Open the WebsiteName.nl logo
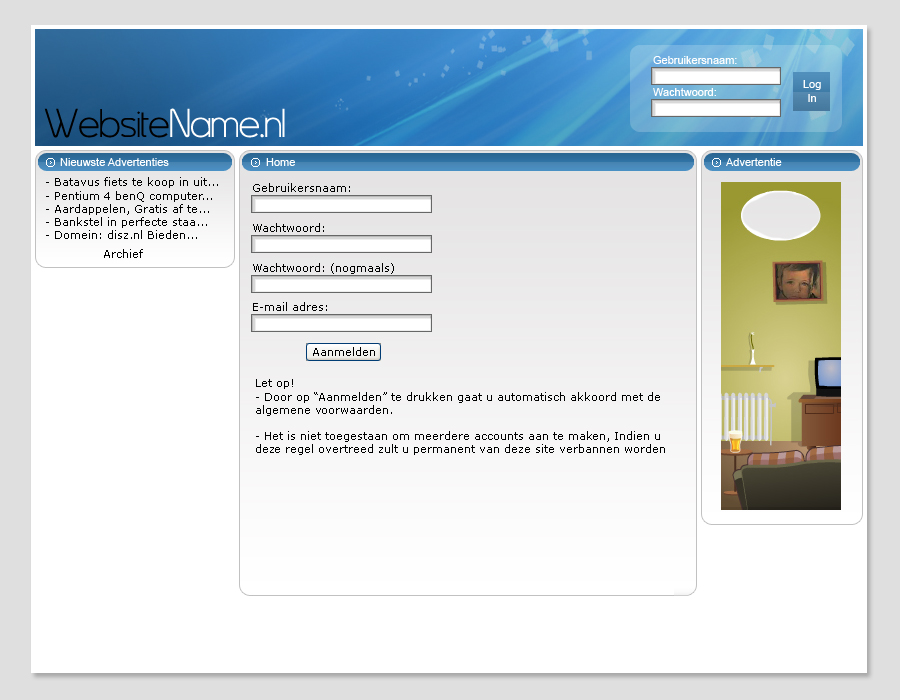This screenshot has height=700, width=900. tap(165, 123)
